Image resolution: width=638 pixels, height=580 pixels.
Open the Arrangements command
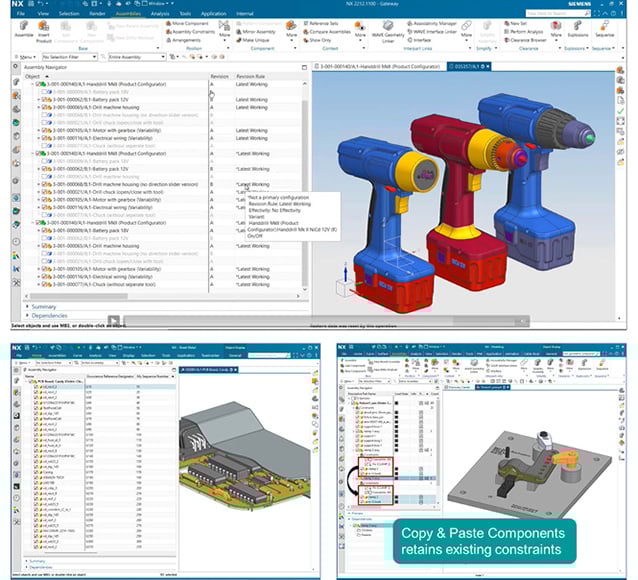click(183, 40)
